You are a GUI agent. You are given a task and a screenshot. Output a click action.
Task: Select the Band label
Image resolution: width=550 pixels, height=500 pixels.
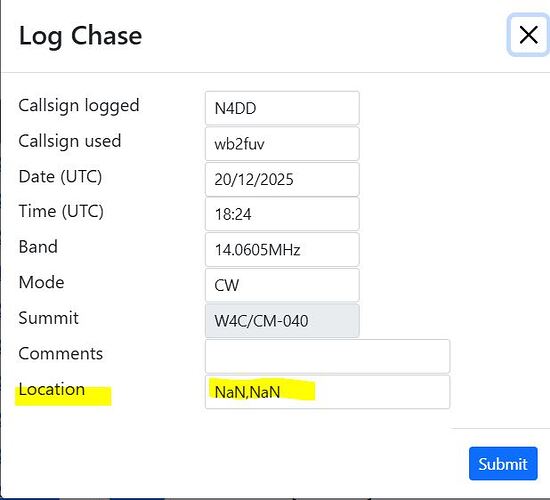point(38,247)
